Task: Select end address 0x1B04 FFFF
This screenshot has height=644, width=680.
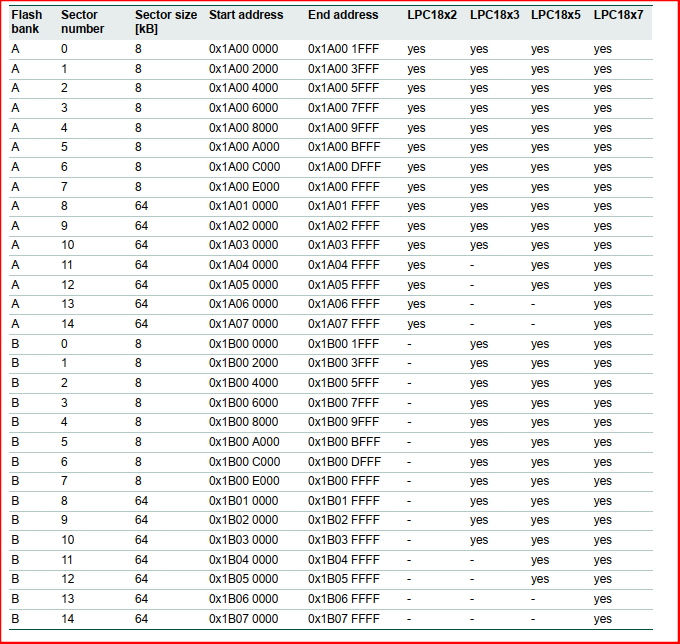Action: click(344, 560)
